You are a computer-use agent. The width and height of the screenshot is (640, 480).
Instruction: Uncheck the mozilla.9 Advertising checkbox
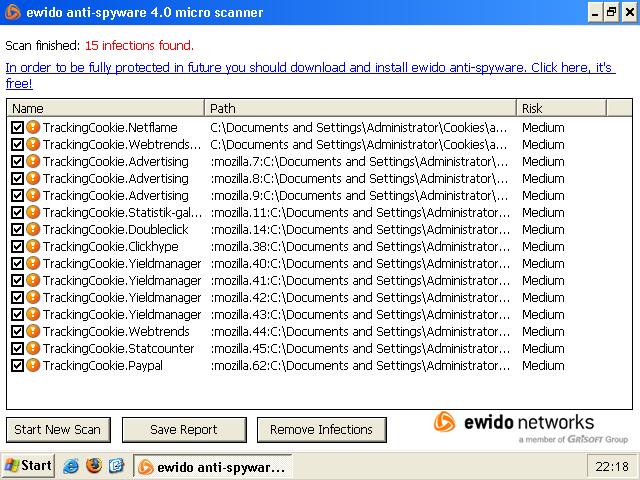17,196
